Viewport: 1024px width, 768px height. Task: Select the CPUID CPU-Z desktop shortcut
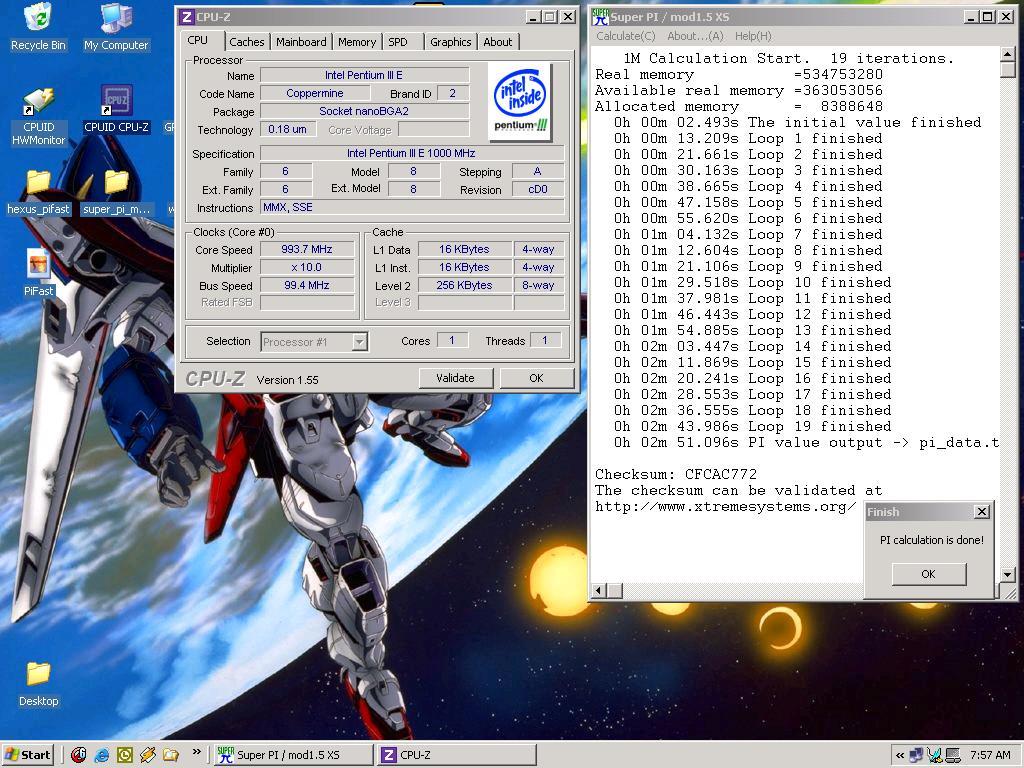(116, 110)
